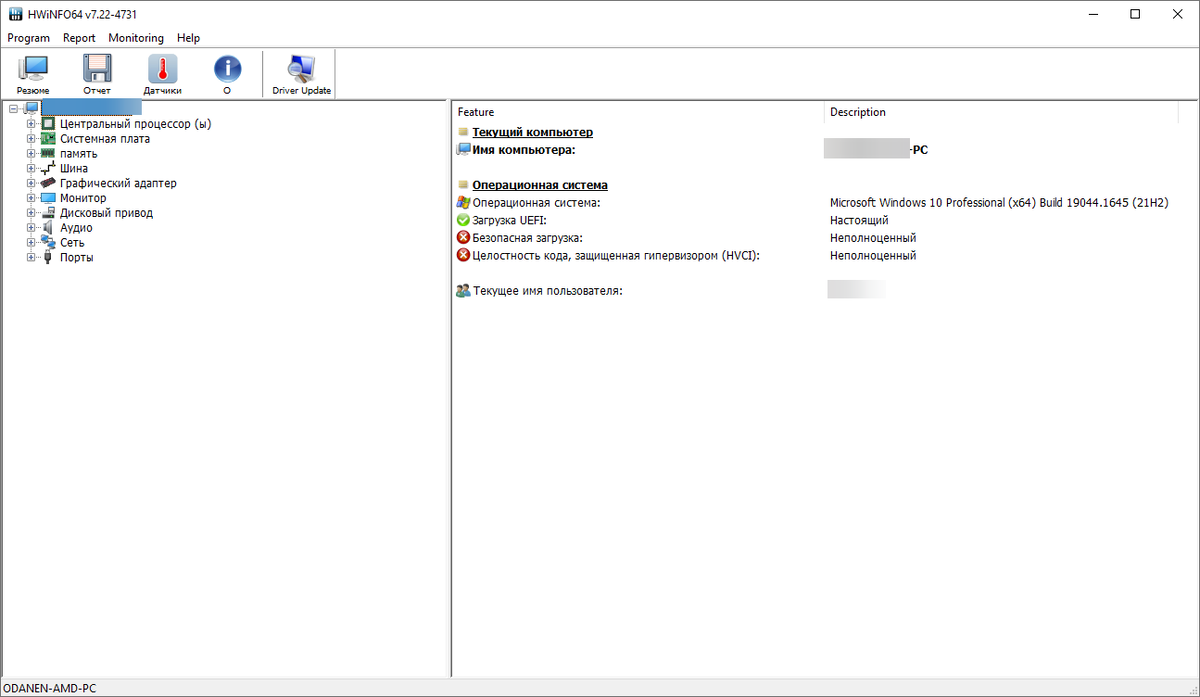Select the Системная плата tree item
The image size is (1200, 697).
pos(105,139)
